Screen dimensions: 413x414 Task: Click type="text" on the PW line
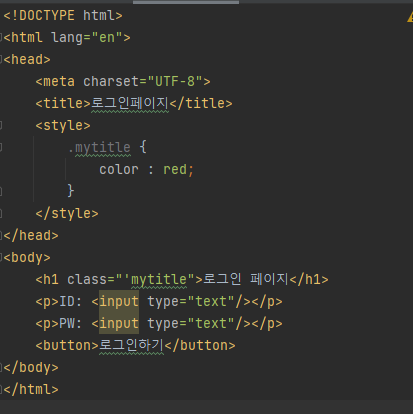click(x=191, y=324)
